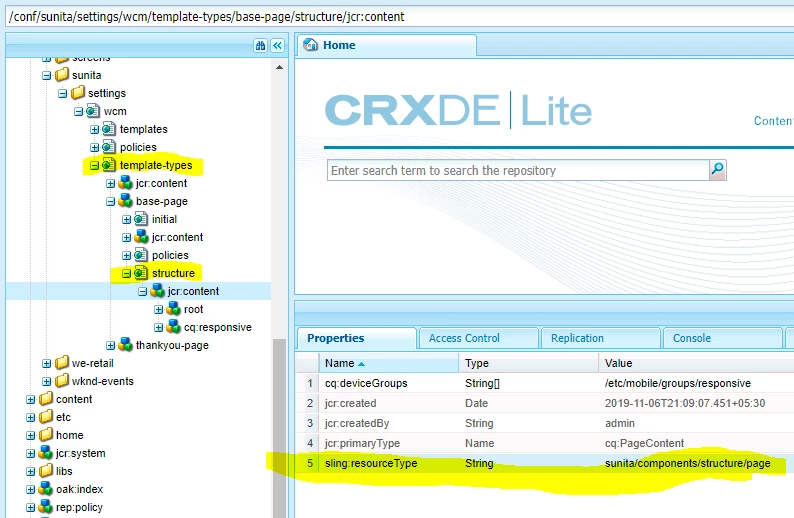This screenshot has height=518, width=794.
Task: Click the template-types node icon
Action: [109, 165]
